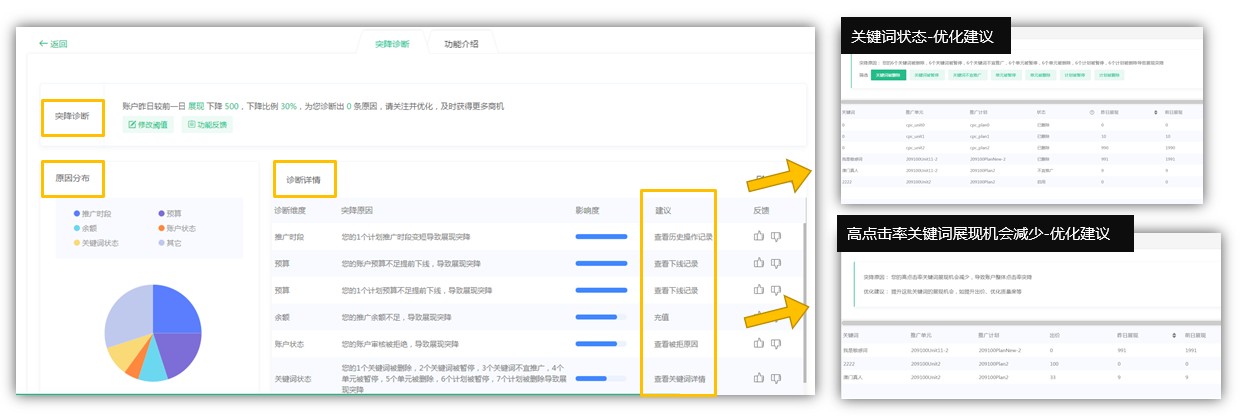
Task: Thumbs down the 关键词状态 diagnosis row
Action: click(775, 378)
